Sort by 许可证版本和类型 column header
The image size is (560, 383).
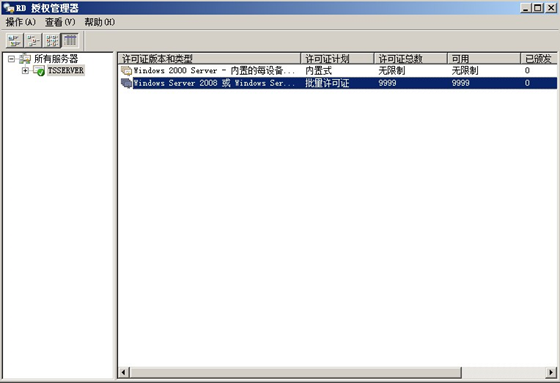click(209, 59)
